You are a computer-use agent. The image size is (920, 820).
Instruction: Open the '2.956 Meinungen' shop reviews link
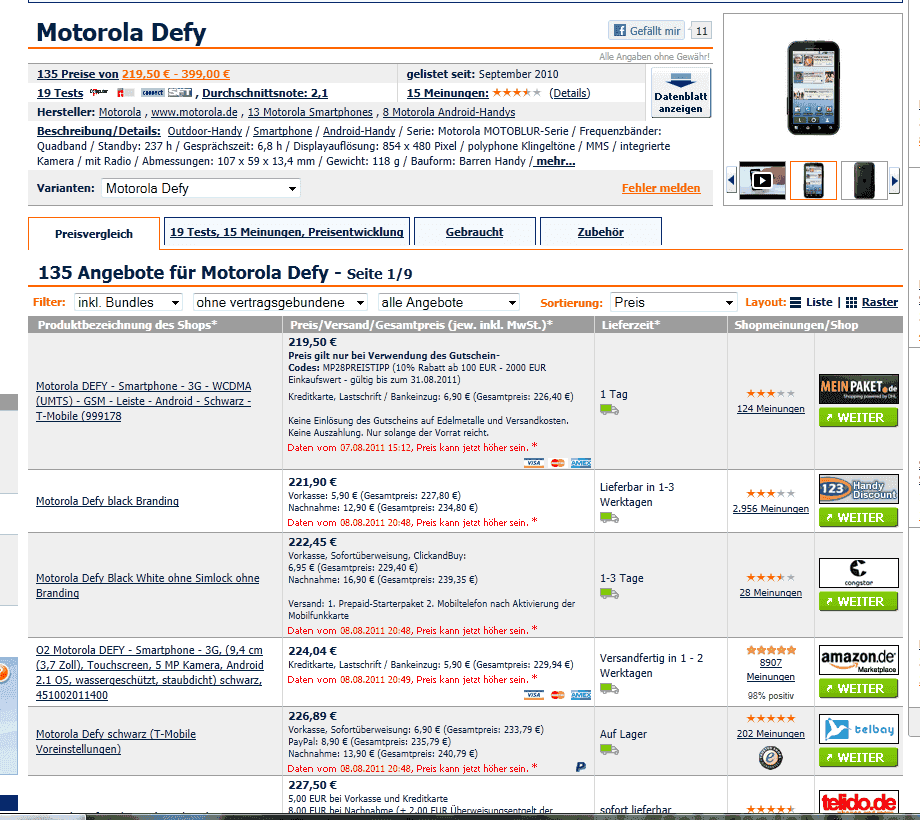pos(770,509)
